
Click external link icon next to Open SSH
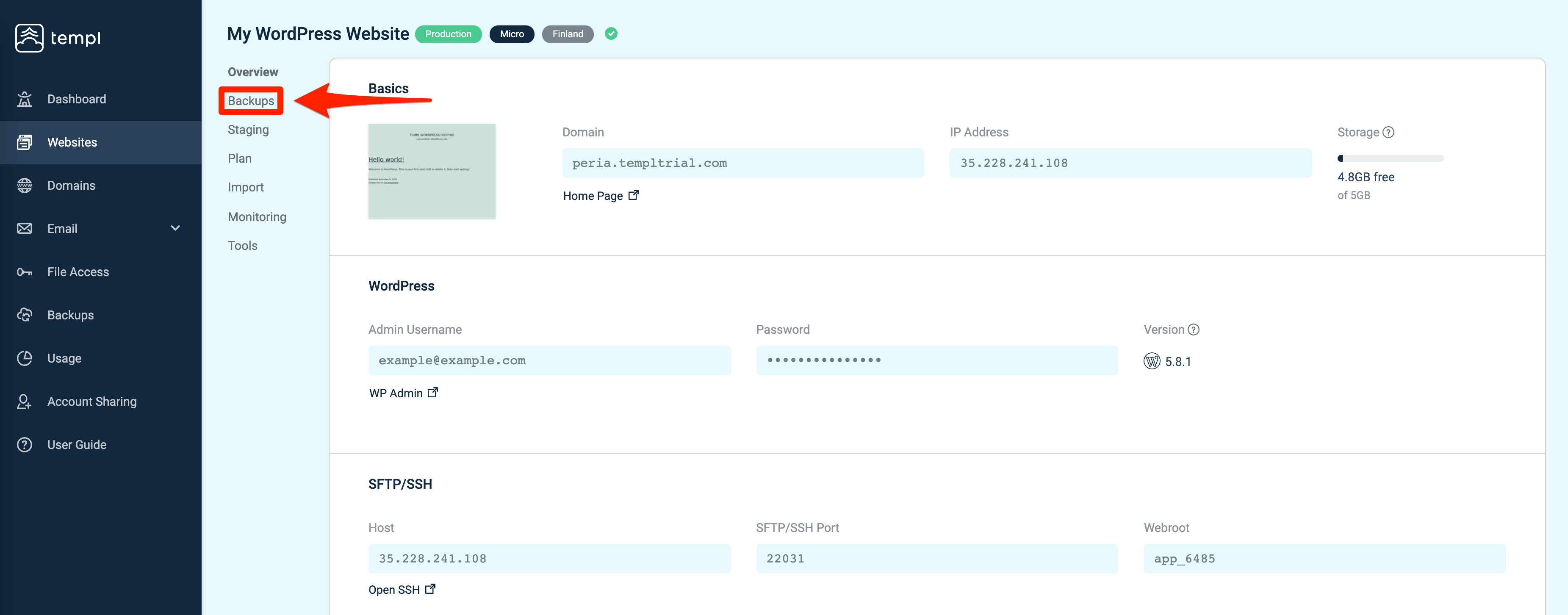click(x=430, y=589)
